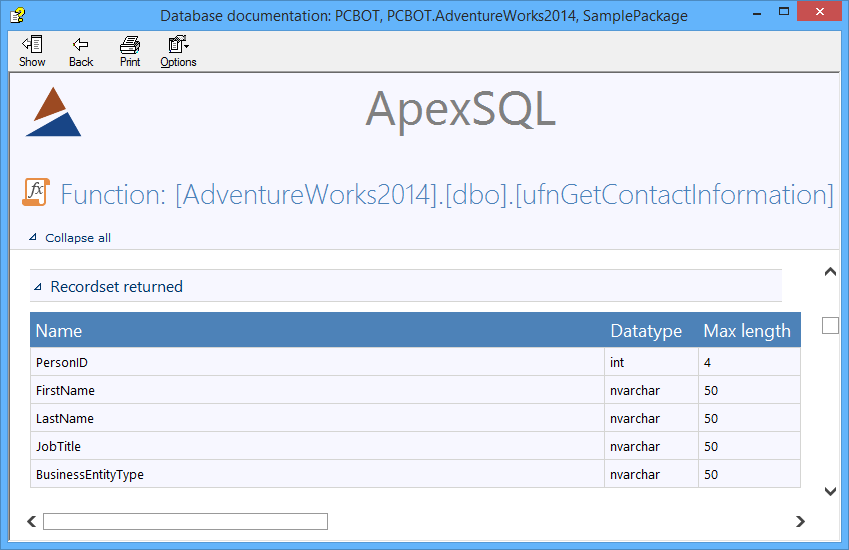Click the horizontal scrollbar left arrow
Screen dimensions: 849x550
tap(31, 521)
